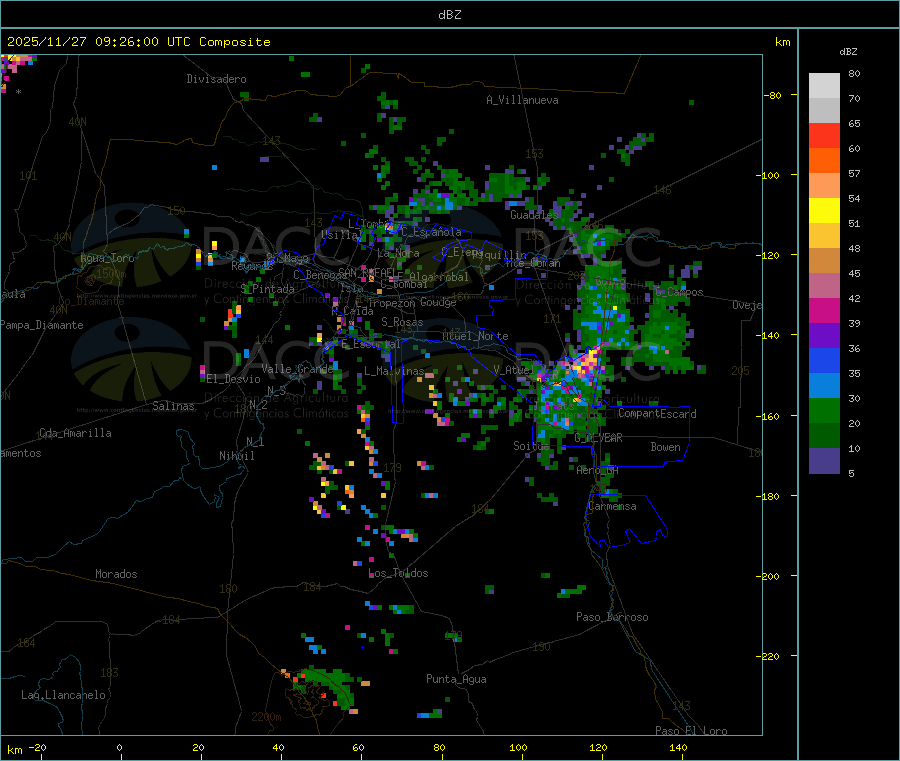900x761 pixels.
Task: Select the 'Paso_Barroso' place label
Action: pyautogui.click(x=612, y=617)
